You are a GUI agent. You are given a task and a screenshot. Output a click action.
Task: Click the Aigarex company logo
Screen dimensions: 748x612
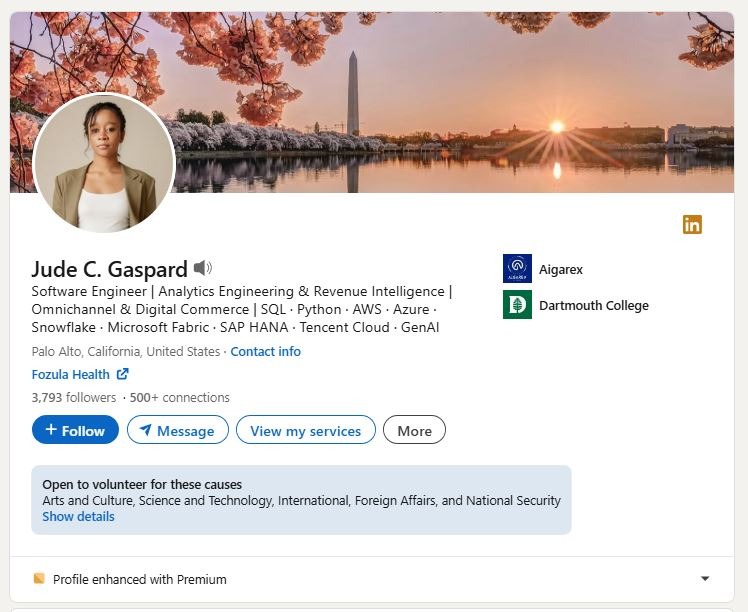pyautogui.click(x=517, y=269)
